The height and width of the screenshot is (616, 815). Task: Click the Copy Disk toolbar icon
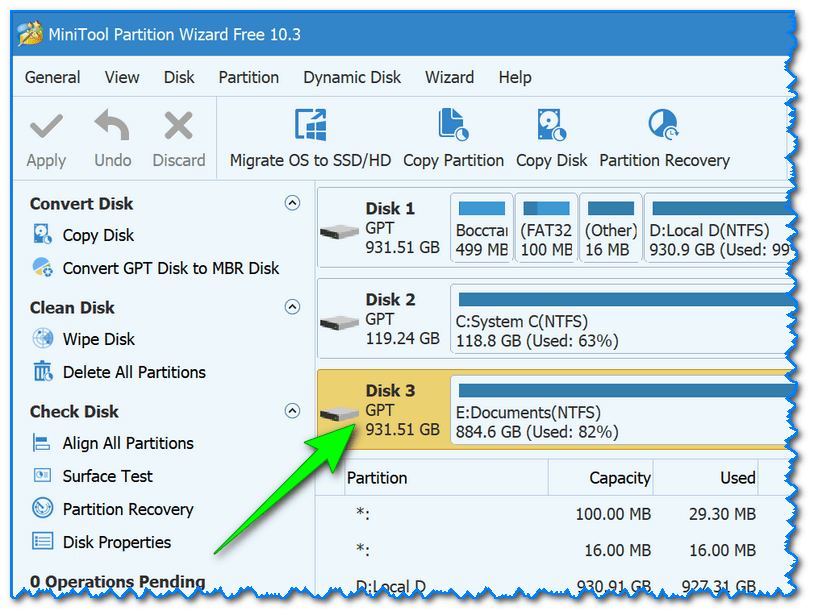tap(551, 126)
